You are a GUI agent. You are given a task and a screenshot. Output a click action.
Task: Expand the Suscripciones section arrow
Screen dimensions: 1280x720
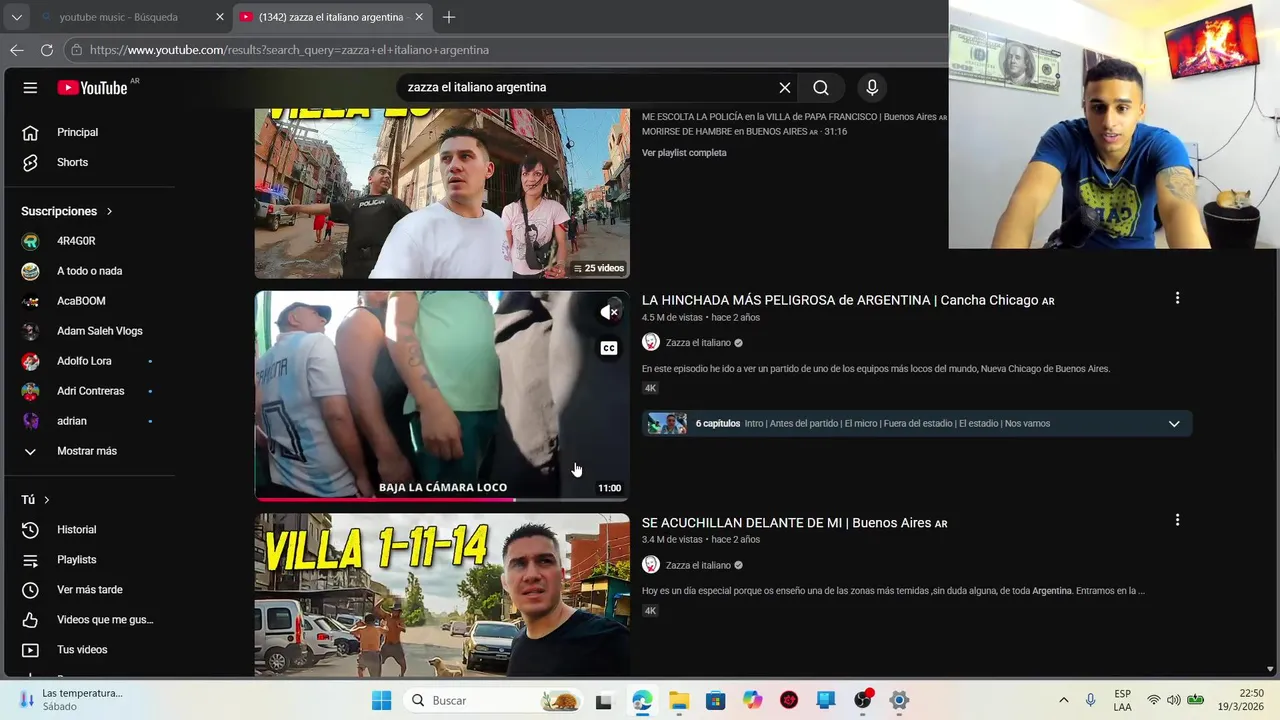tap(109, 212)
